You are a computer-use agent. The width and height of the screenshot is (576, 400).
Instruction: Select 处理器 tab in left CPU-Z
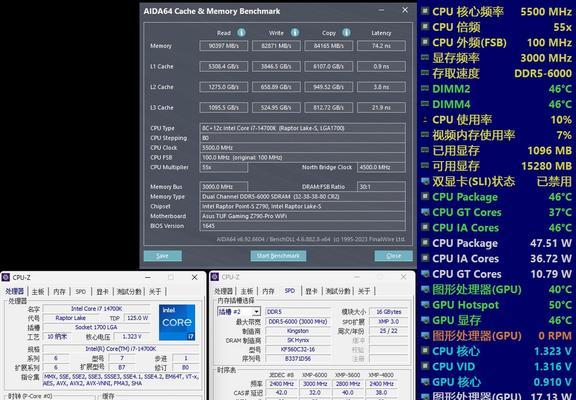14,292
